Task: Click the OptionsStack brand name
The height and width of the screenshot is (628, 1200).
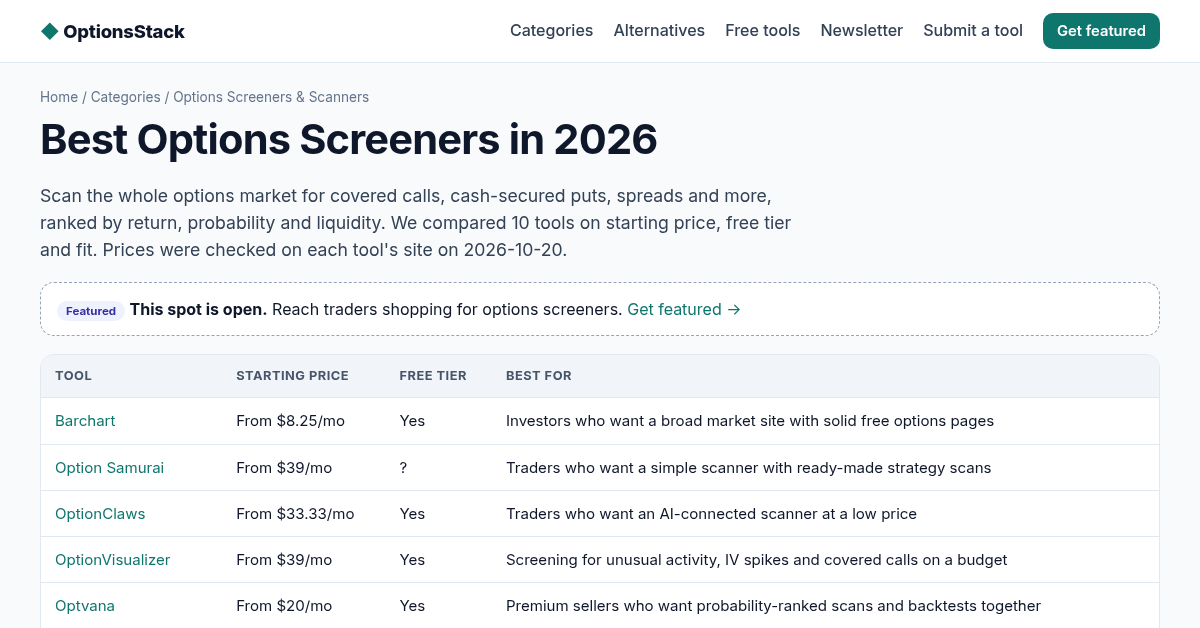Action: coord(124,32)
